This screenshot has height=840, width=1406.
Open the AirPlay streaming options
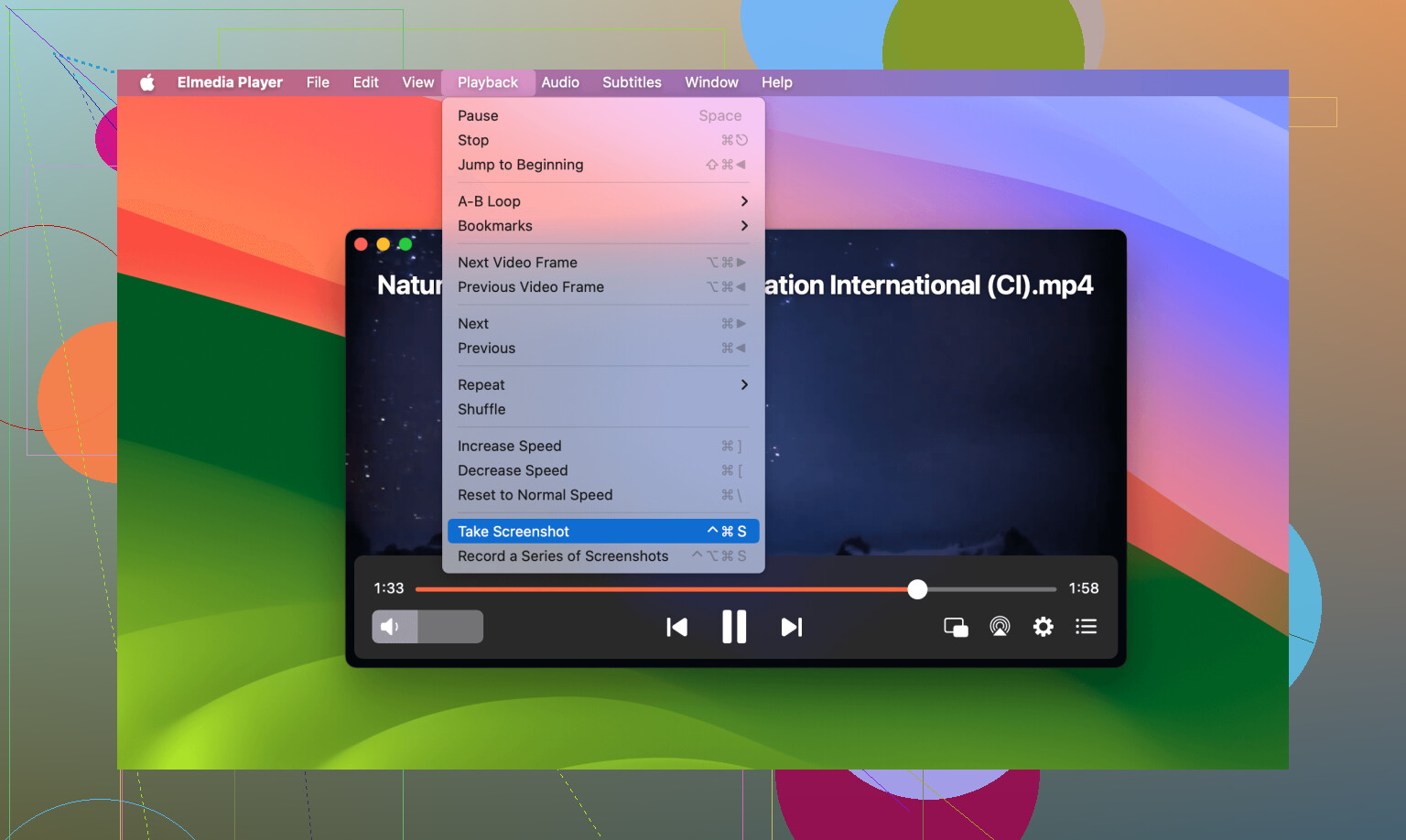coord(1000,627)
